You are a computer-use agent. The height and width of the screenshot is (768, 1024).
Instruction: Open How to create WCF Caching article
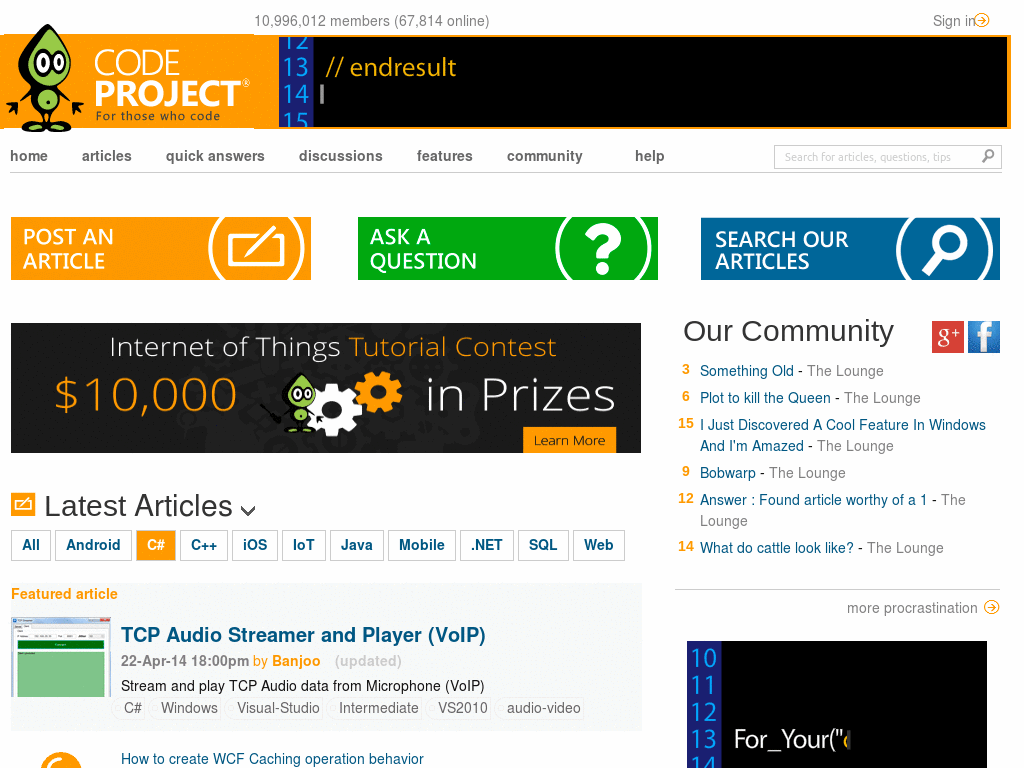(272, 759)
